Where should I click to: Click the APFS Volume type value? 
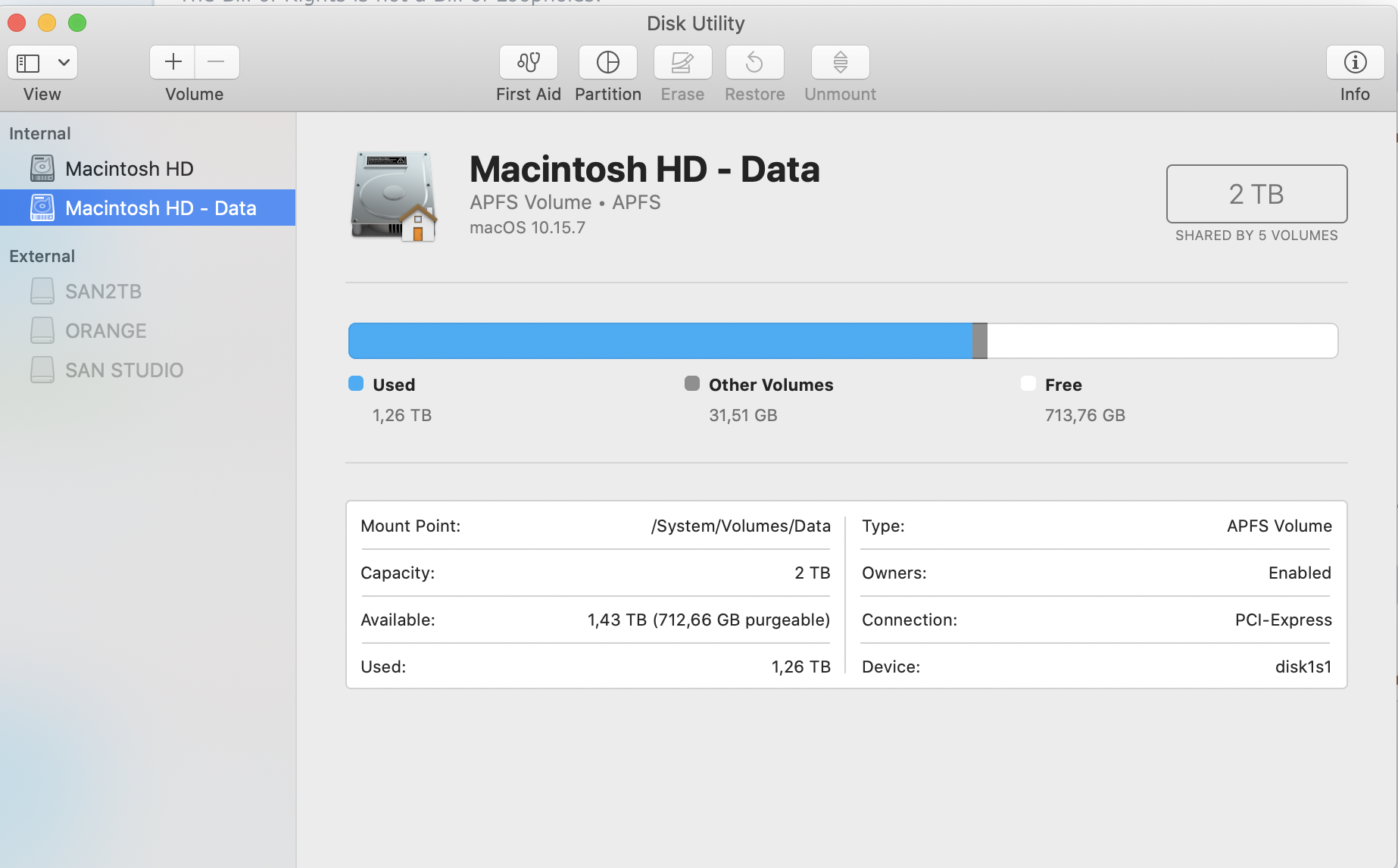1280,526
